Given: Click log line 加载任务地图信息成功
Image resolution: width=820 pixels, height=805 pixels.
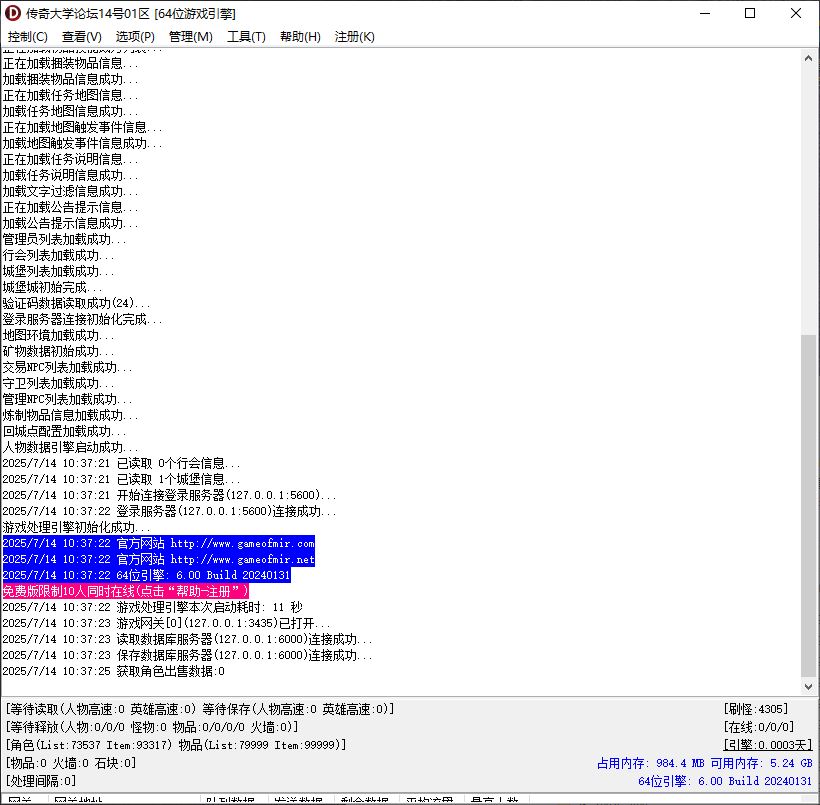Looking at the screenshot, I should [x=71, y=111].
